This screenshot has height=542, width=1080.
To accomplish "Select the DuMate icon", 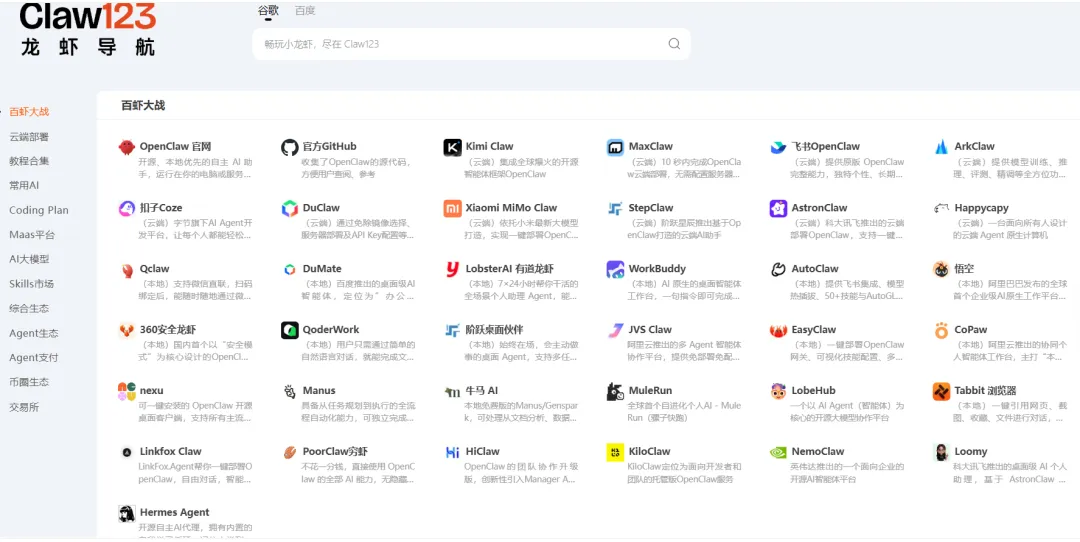I will (x=290, y=269).
